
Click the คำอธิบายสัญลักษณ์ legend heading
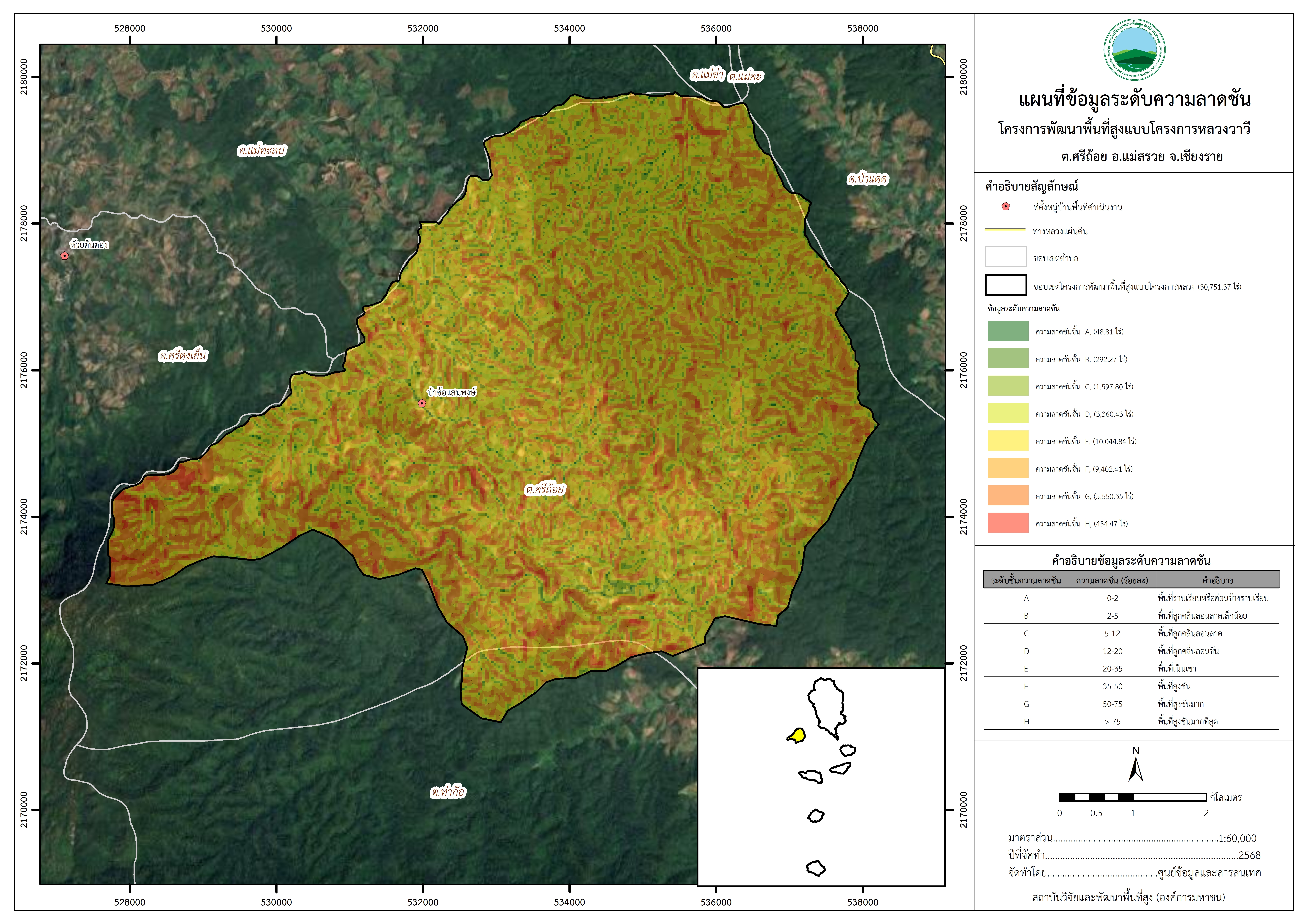pos(1032,186)
